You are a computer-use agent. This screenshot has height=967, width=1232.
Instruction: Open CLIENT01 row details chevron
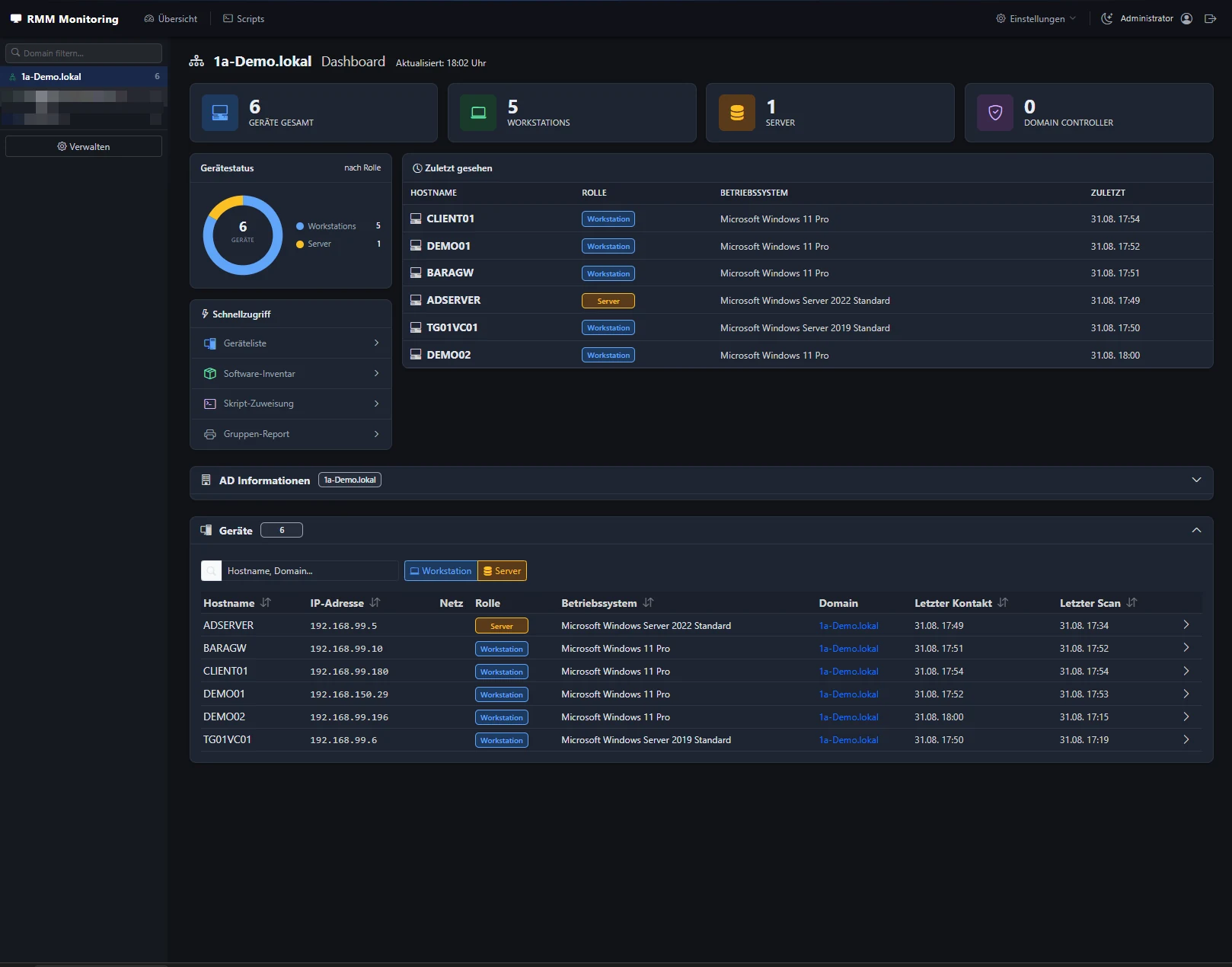pos(1186,671)
